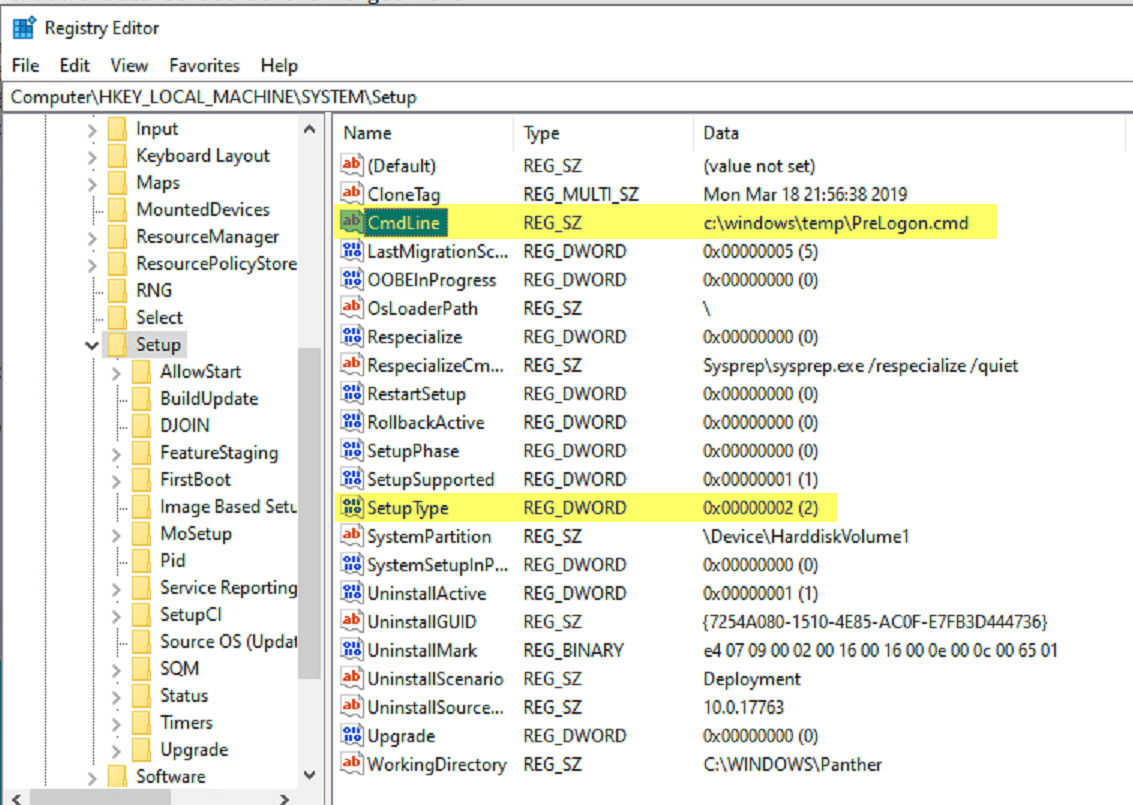Expand the Input key
This screenshot has width=1133, height=805.
92,130
